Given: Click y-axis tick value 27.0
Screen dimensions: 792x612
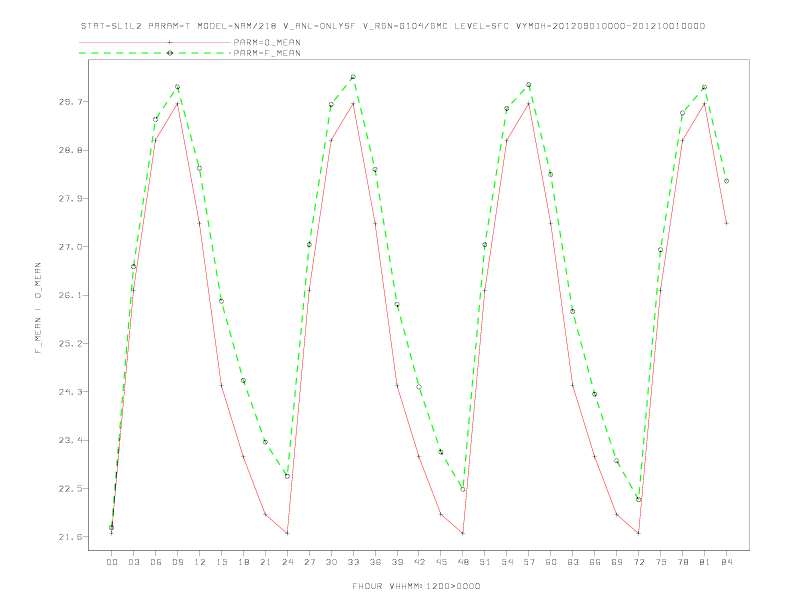Looking at the screenshot, I should [x=70, y=247].
